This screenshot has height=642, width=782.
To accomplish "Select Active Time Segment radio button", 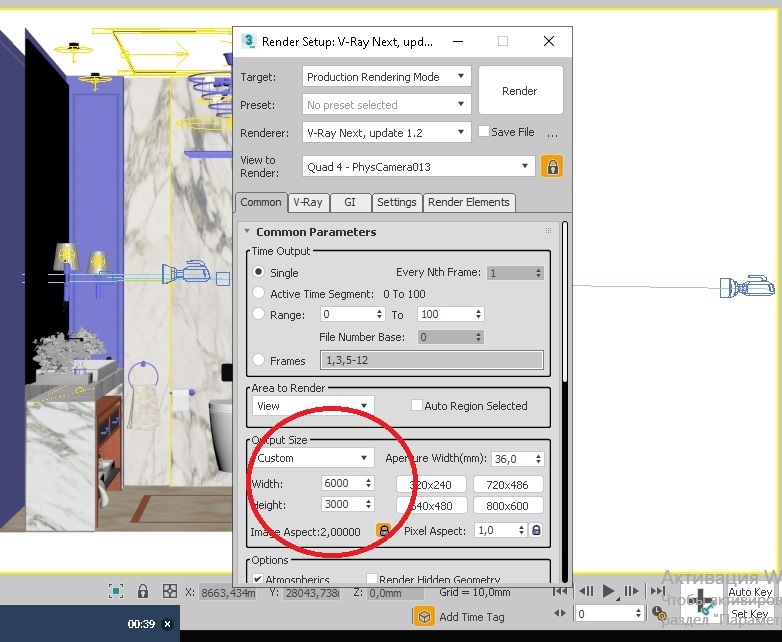I will [x=258, y=293].
